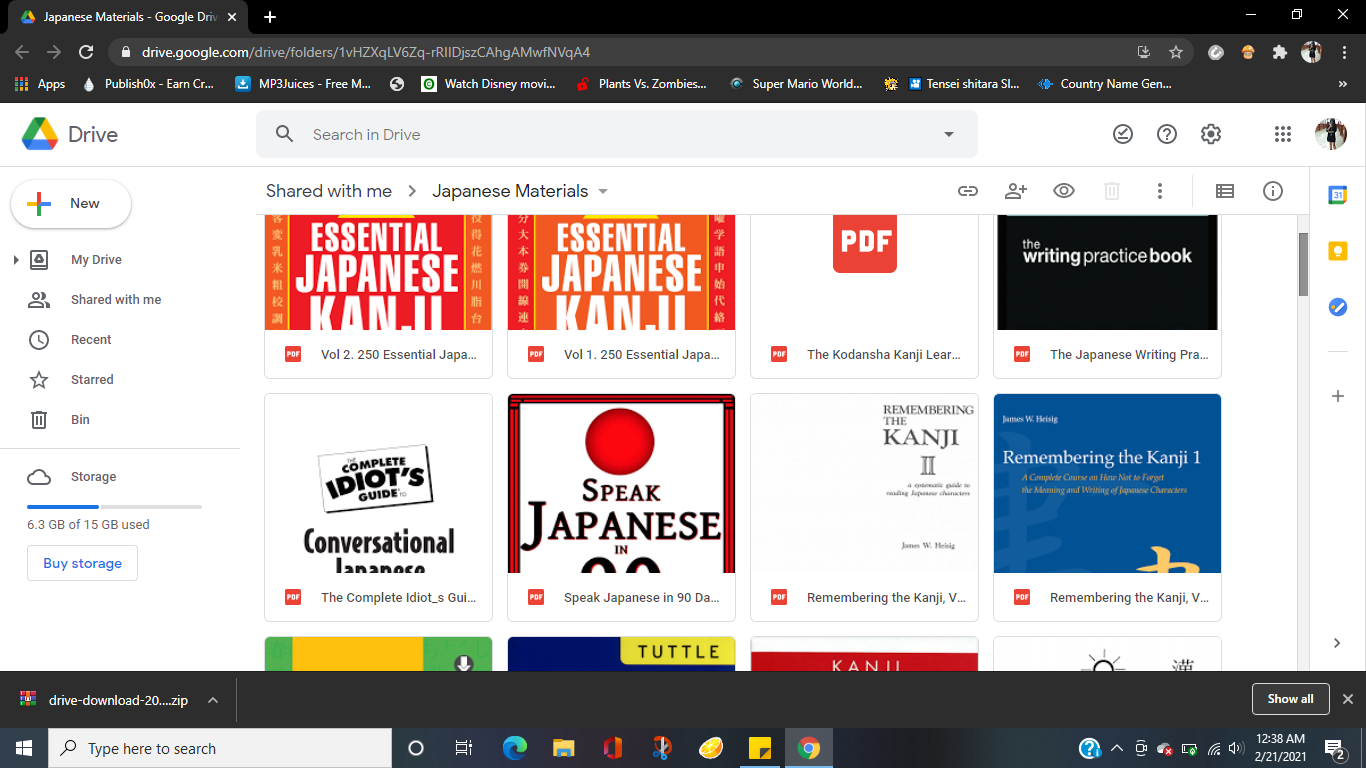Select The Kodansha Kanji Learner file
The width and height of the screenshot is (1366, 768).
tap(864, 297)
